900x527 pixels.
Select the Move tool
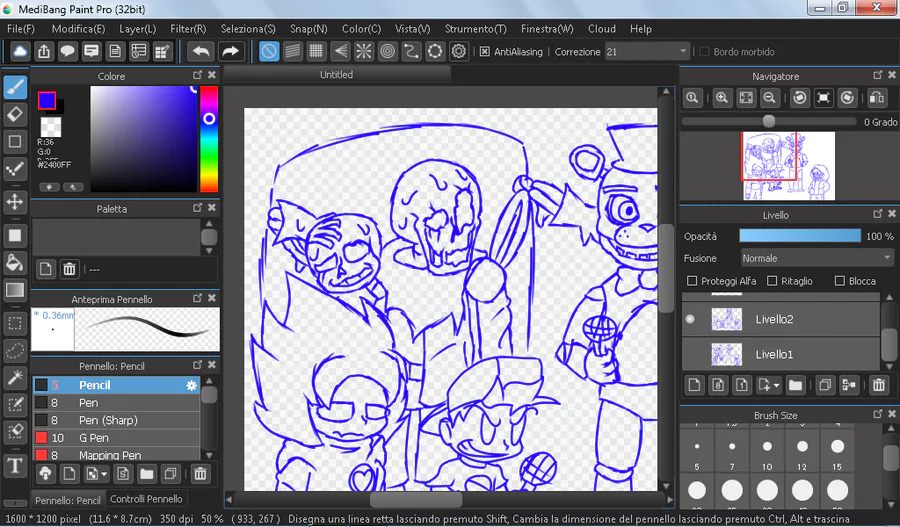pos(15,202)
